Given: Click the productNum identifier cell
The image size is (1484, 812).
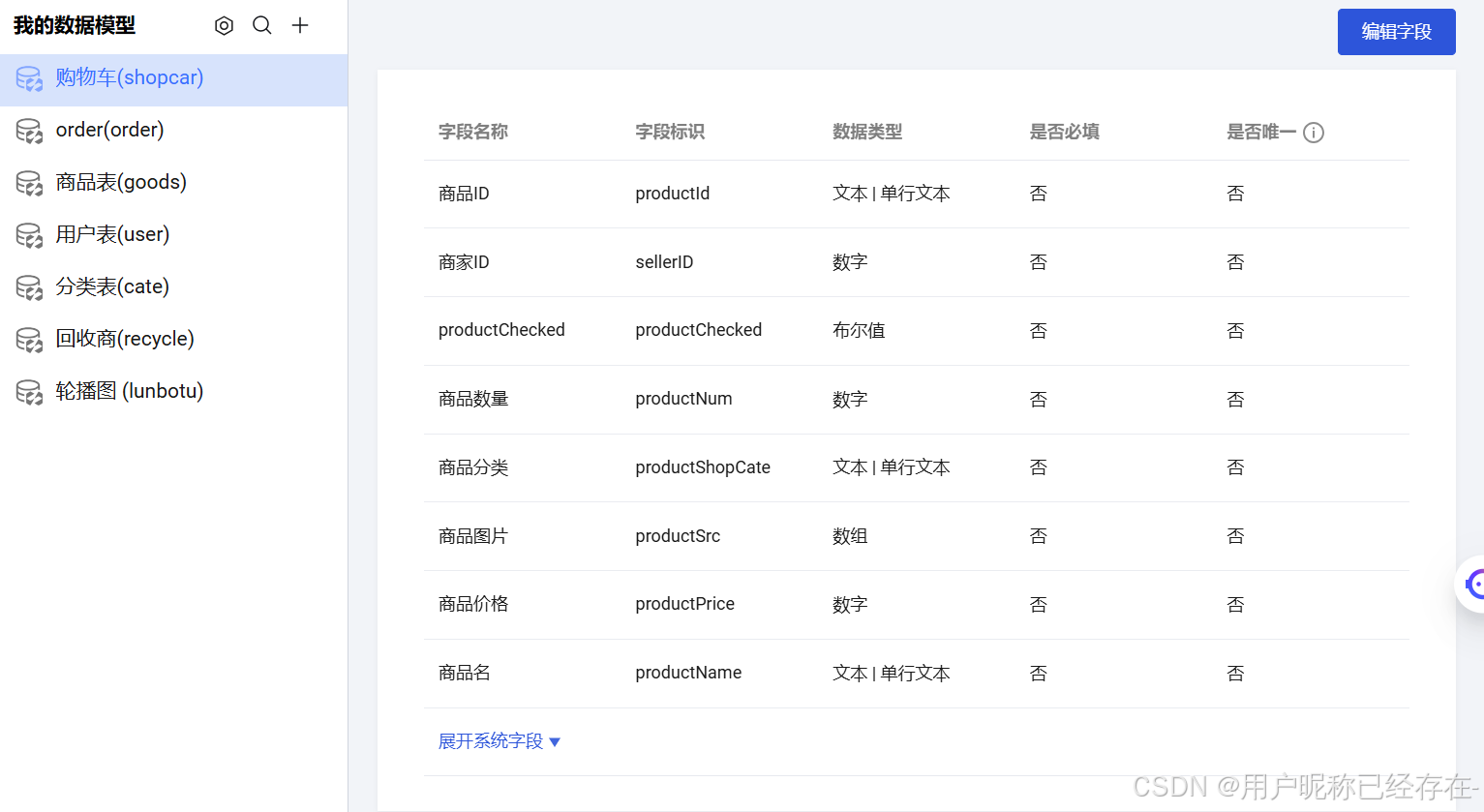Looking at the screenshot, I should point(683,399).
